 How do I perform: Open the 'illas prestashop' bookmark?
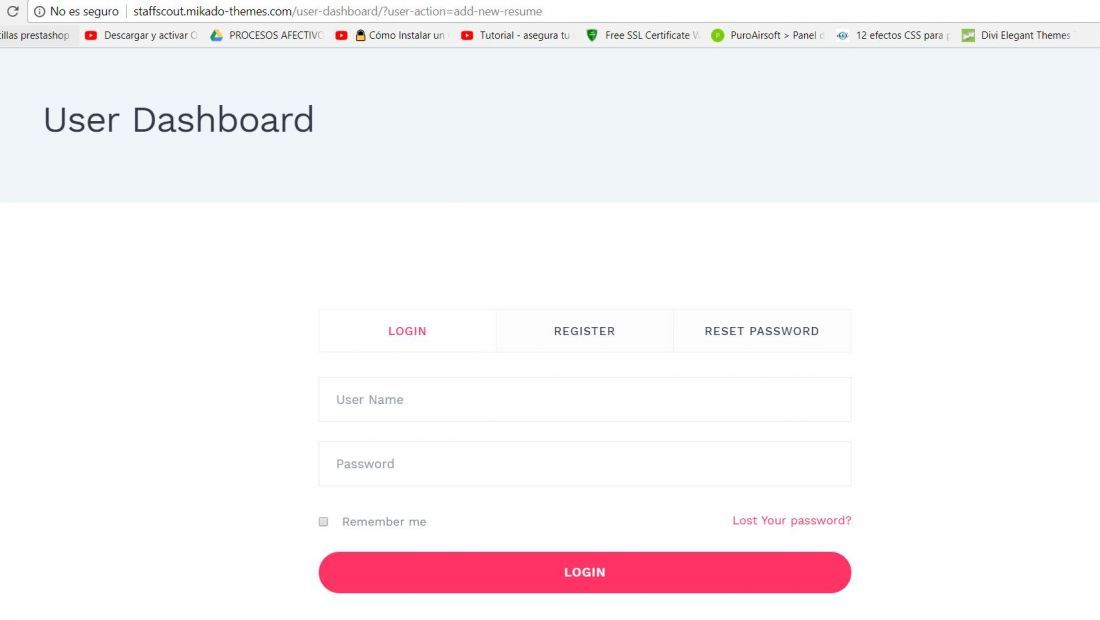[35, 35]
